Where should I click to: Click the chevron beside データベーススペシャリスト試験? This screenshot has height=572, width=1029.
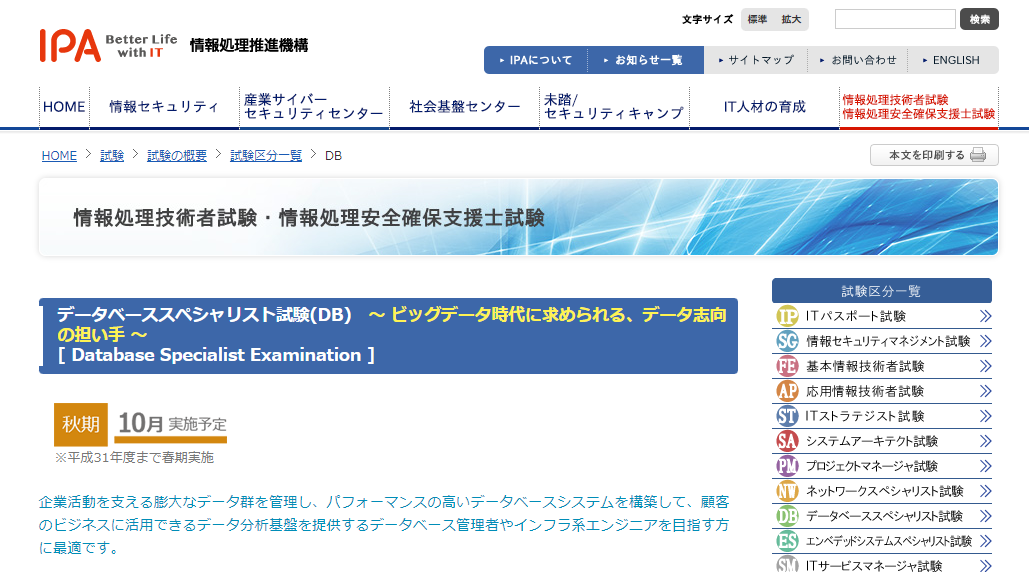coord(985,516)
